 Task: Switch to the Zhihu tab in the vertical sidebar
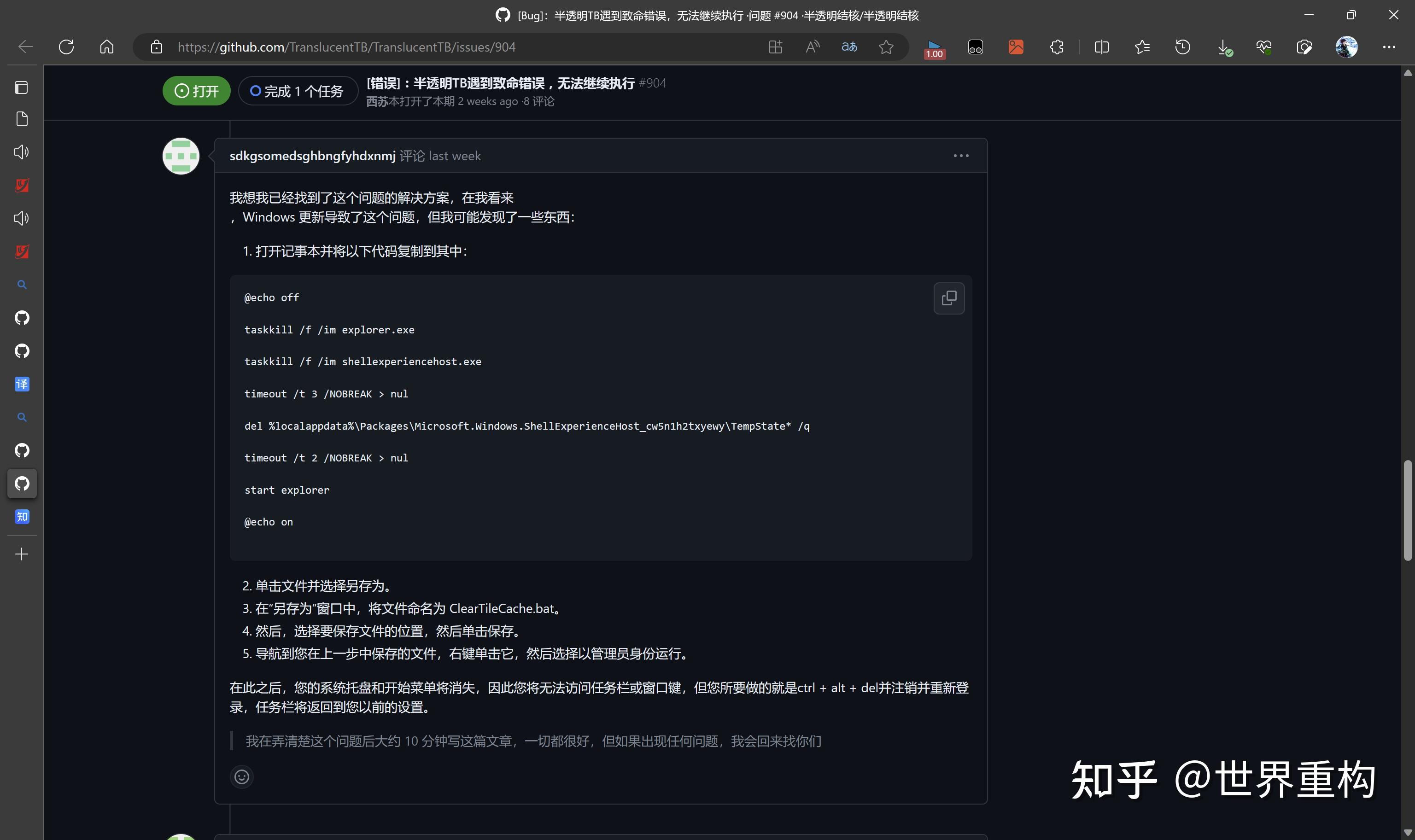pos(22,516)
